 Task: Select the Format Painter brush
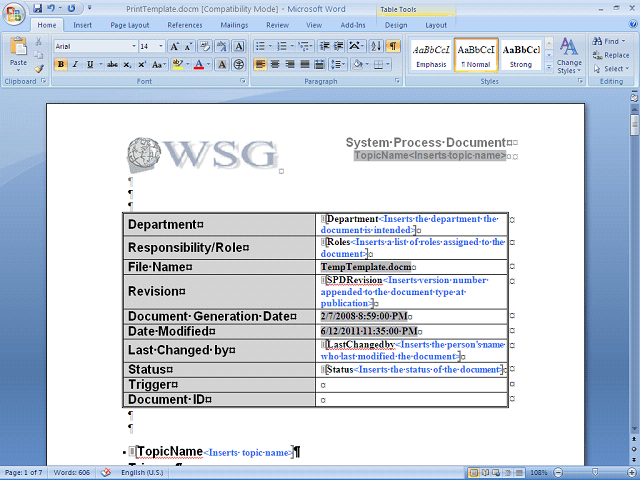coord(39,69)
